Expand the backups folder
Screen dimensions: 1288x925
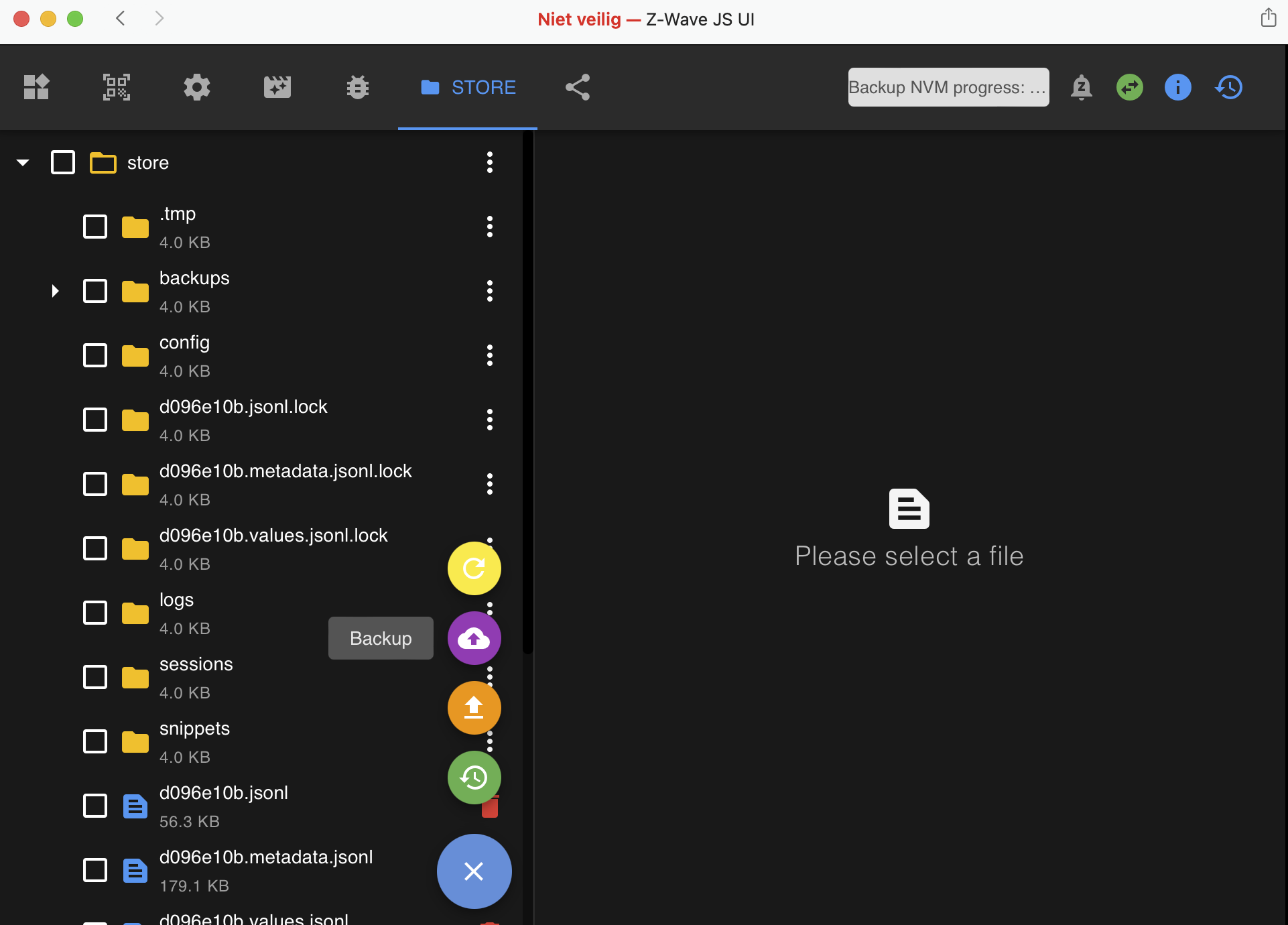[x=55, y=291]
